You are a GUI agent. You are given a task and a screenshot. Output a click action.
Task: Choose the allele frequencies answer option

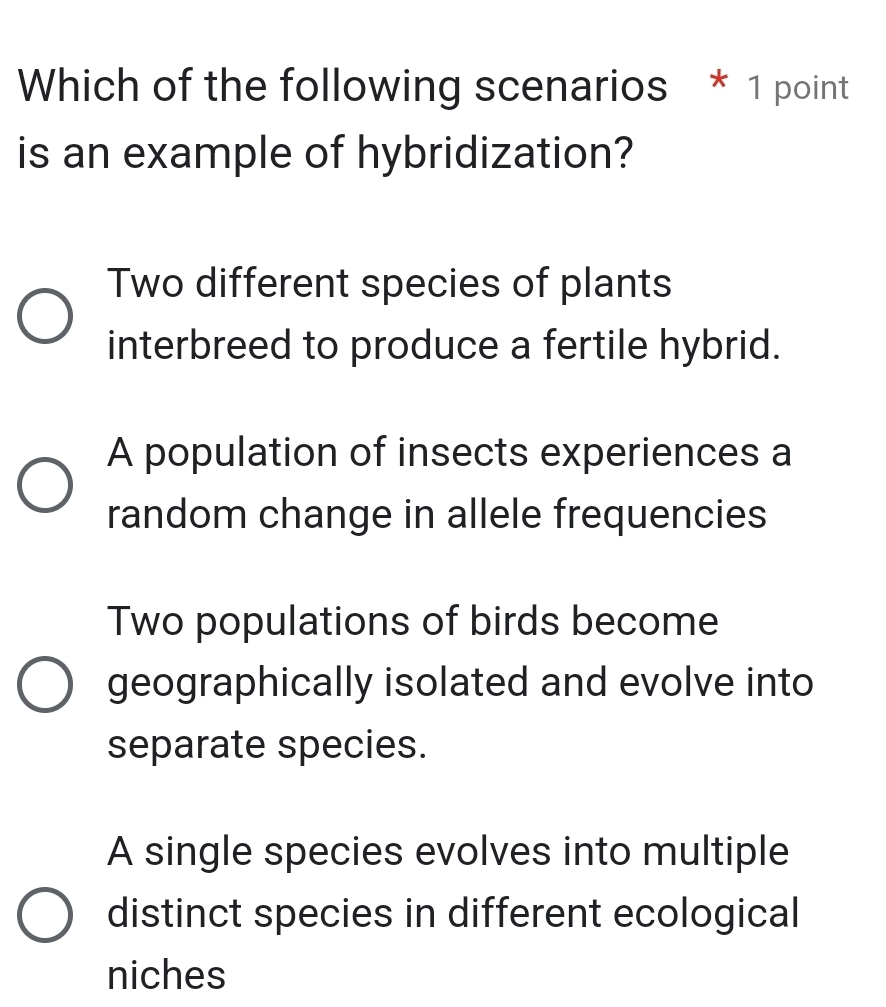point(44,486)
